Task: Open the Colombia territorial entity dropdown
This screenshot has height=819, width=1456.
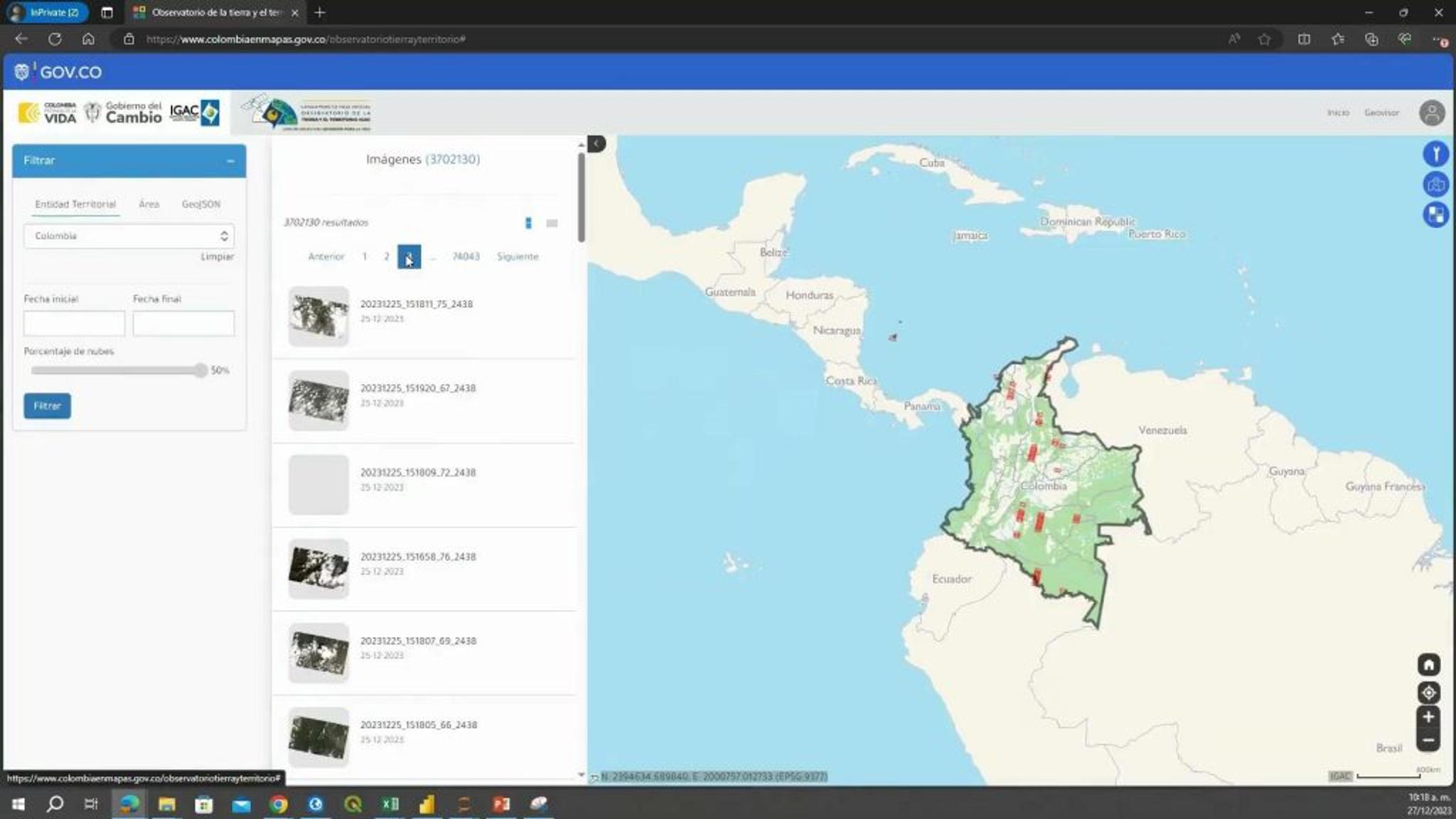Action: tap(129, 236)
